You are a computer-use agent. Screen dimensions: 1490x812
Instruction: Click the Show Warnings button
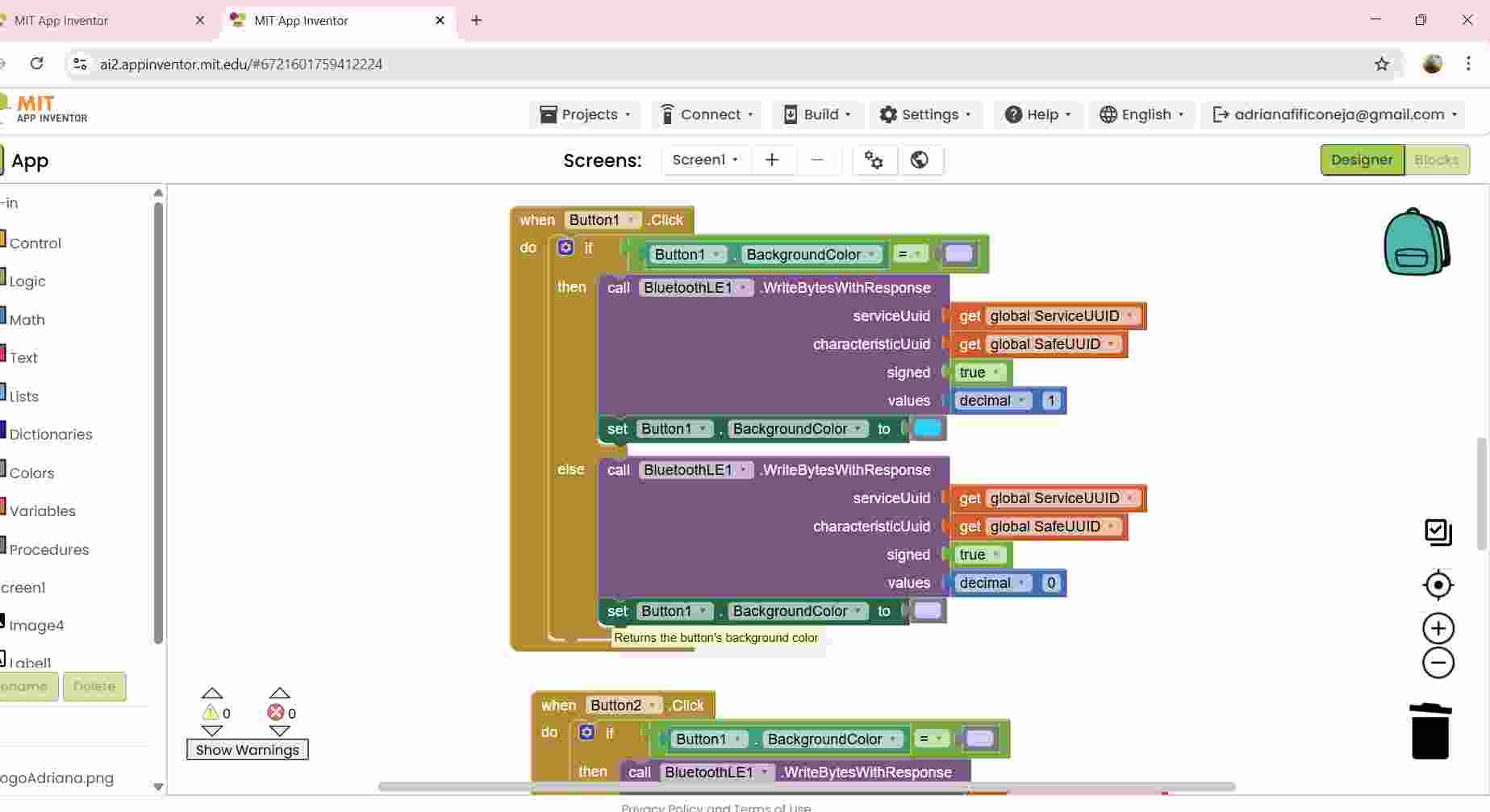[x=248, y=750]
